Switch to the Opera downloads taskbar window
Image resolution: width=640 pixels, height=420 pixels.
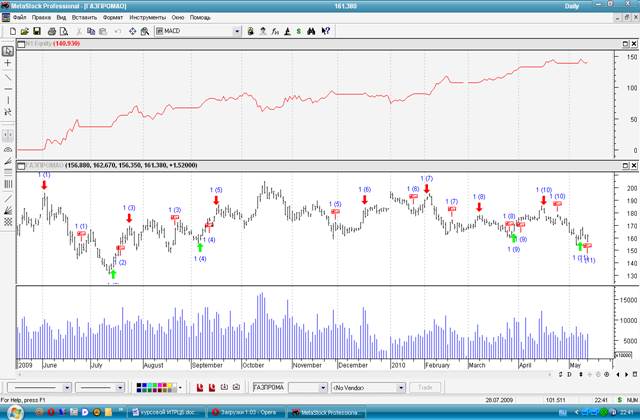click(244, 413)
